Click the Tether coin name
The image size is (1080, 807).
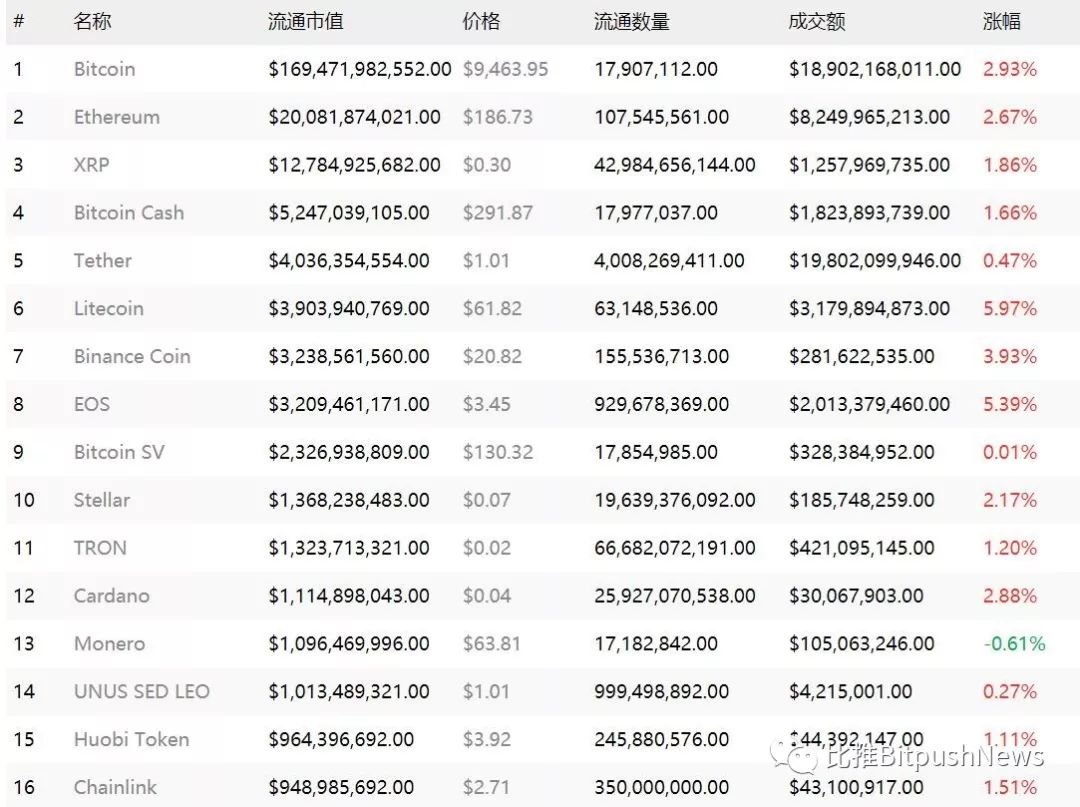click(x=102, y=261)
